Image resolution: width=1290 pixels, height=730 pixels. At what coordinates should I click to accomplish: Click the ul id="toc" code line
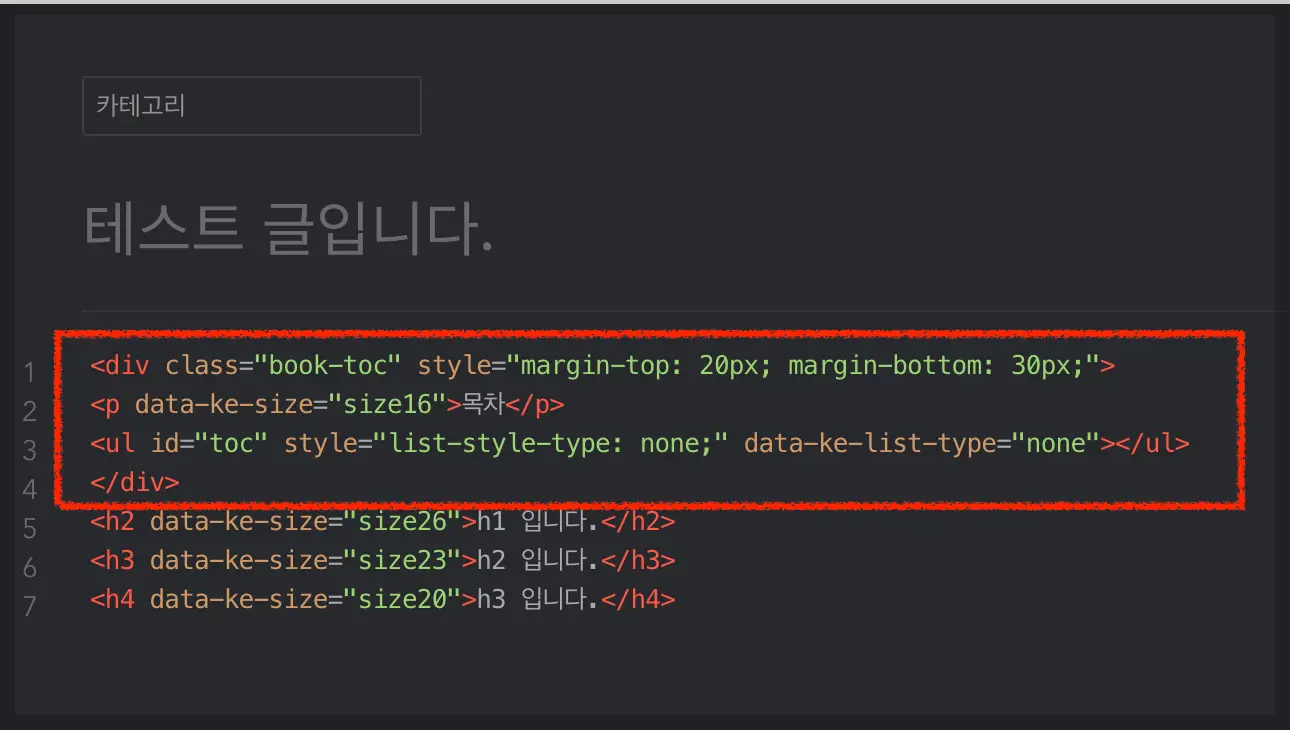640,444
